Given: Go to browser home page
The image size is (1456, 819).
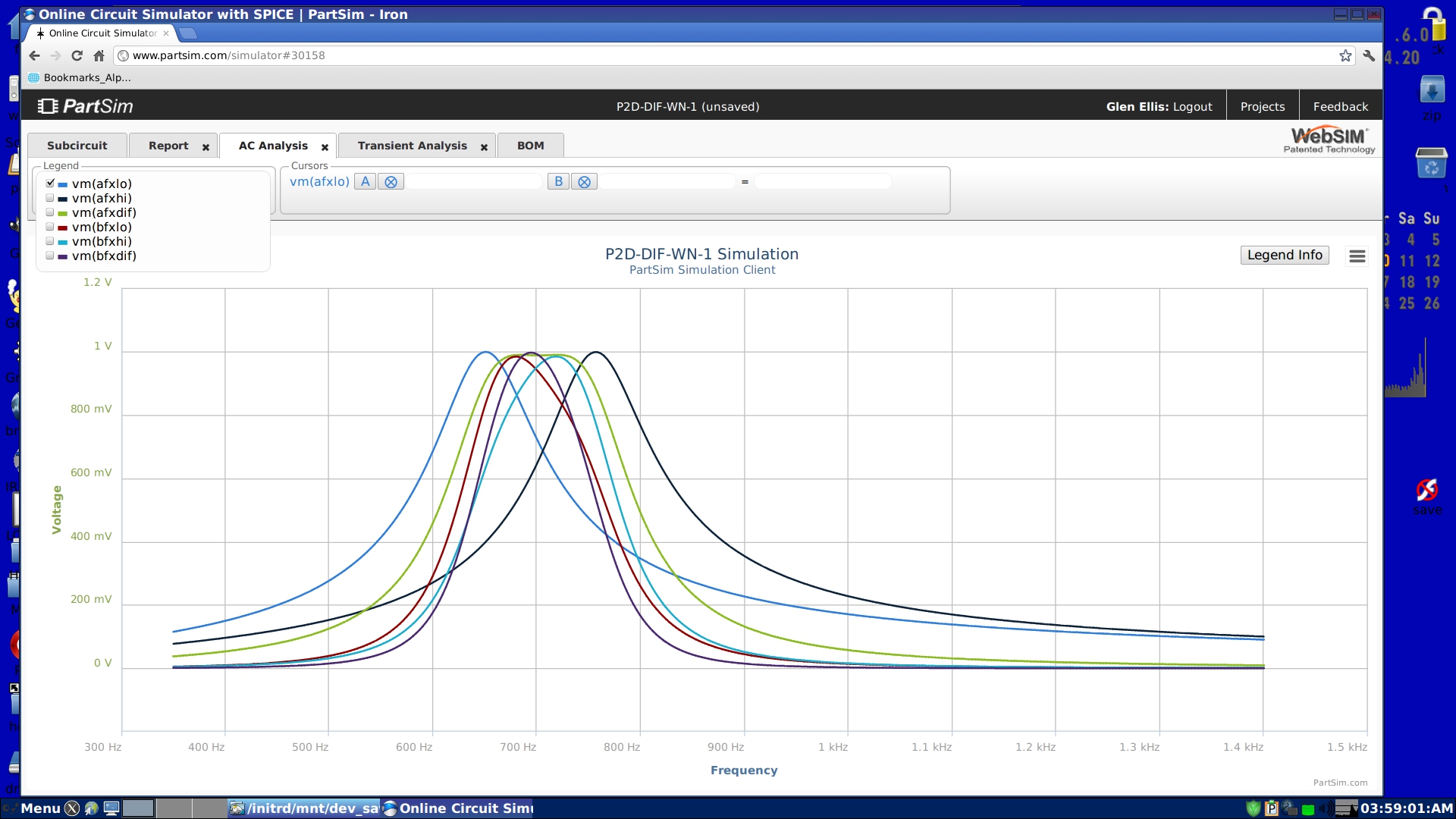Looking at the screenshot, I should pyautogui.click(x=99, y=55).
